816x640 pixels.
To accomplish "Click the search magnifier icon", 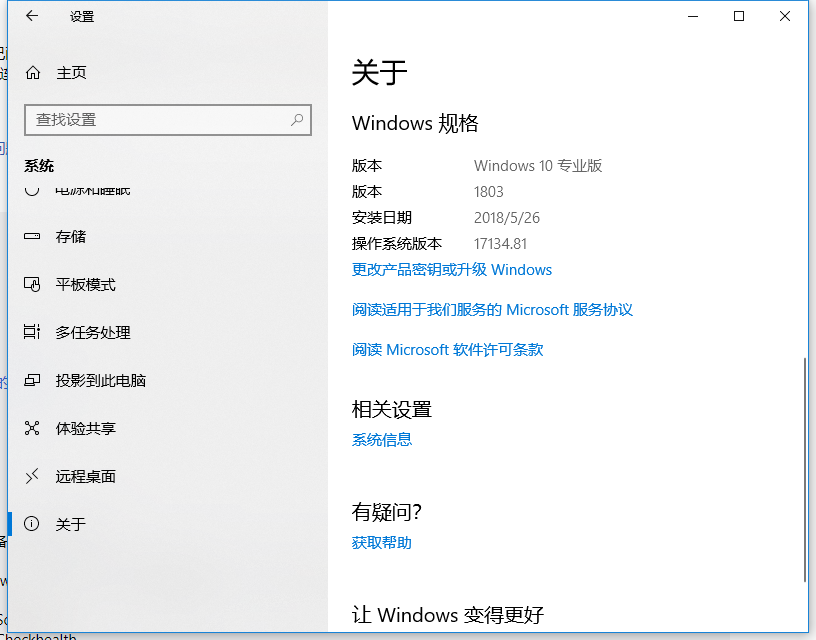I will 297,120.
